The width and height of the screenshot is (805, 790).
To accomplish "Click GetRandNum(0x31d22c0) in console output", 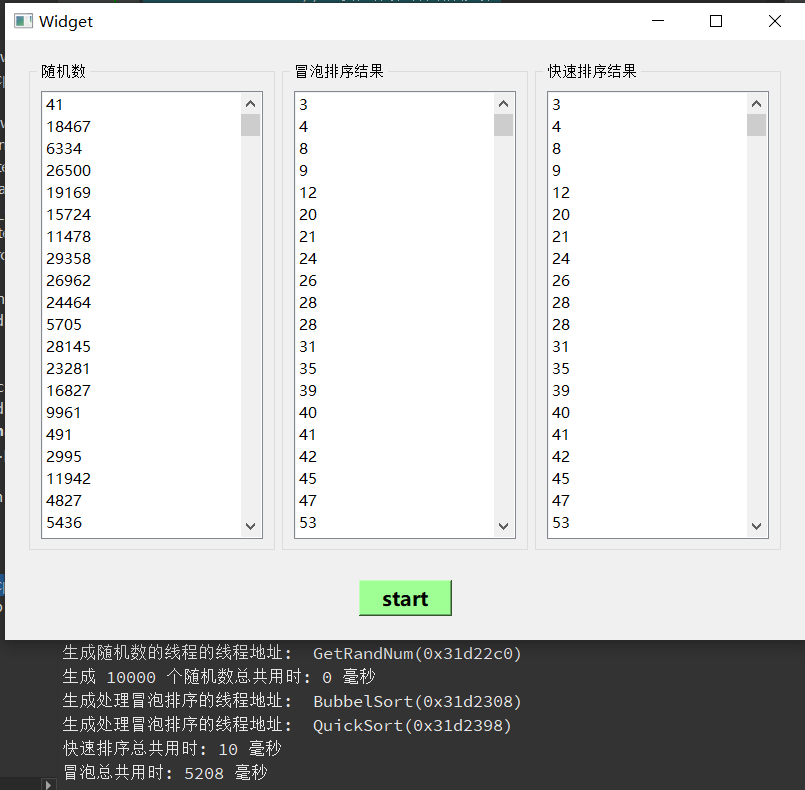I will pyautogui.click(x=417, y=653).
